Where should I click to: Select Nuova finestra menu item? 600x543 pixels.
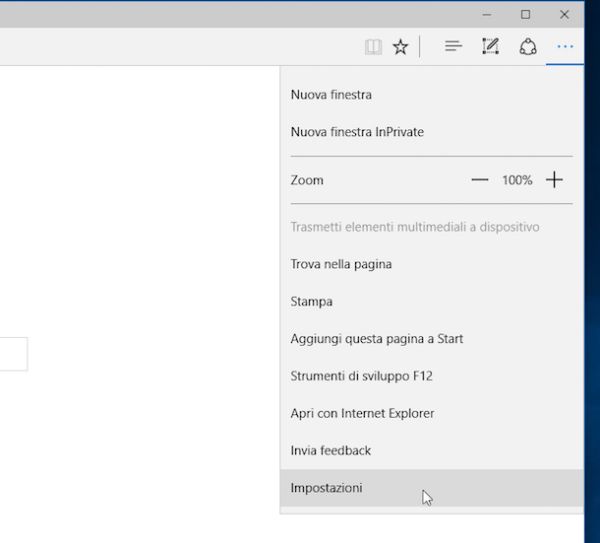pos(331,95)
